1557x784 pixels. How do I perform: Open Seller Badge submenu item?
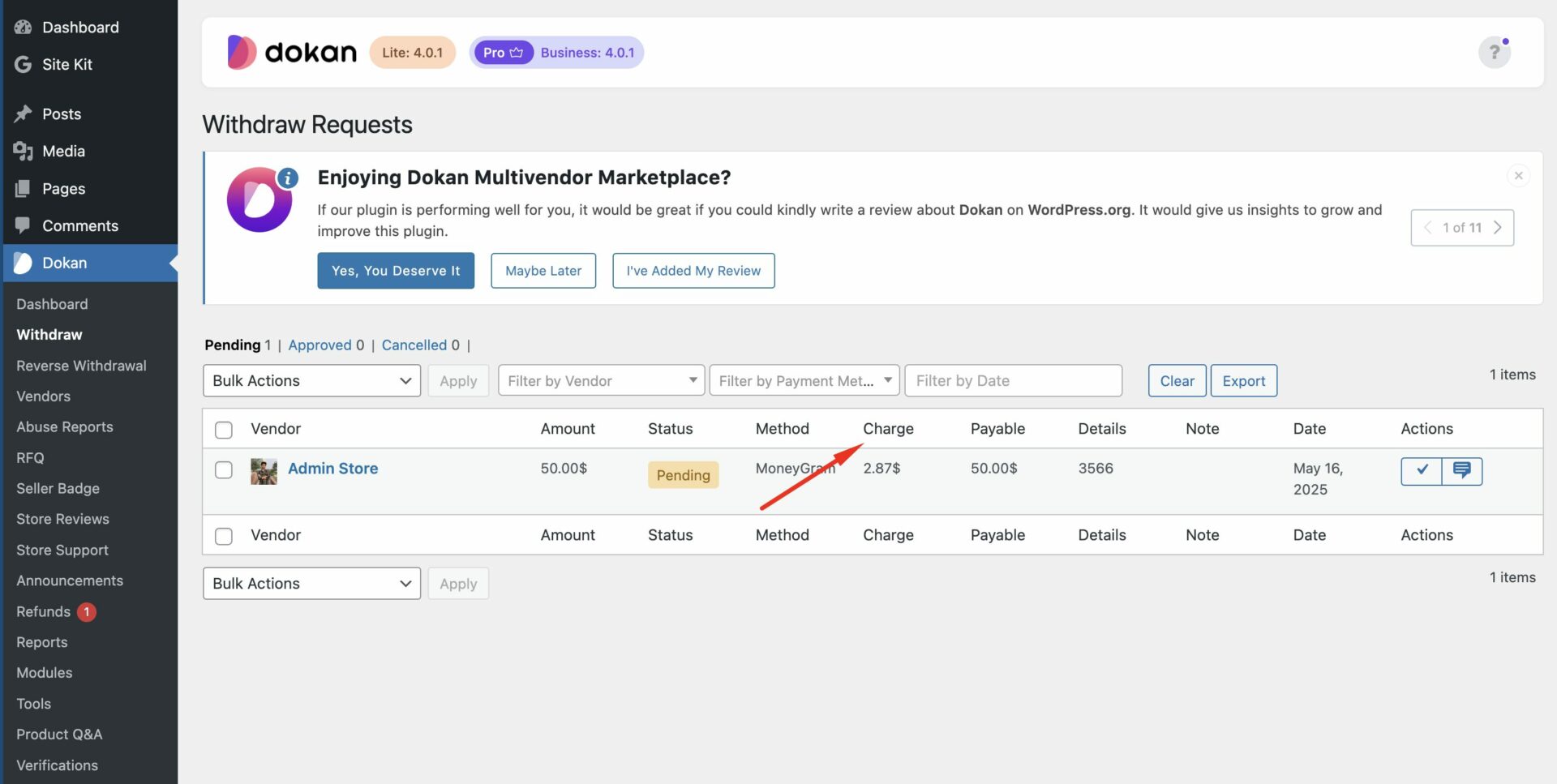58,489
